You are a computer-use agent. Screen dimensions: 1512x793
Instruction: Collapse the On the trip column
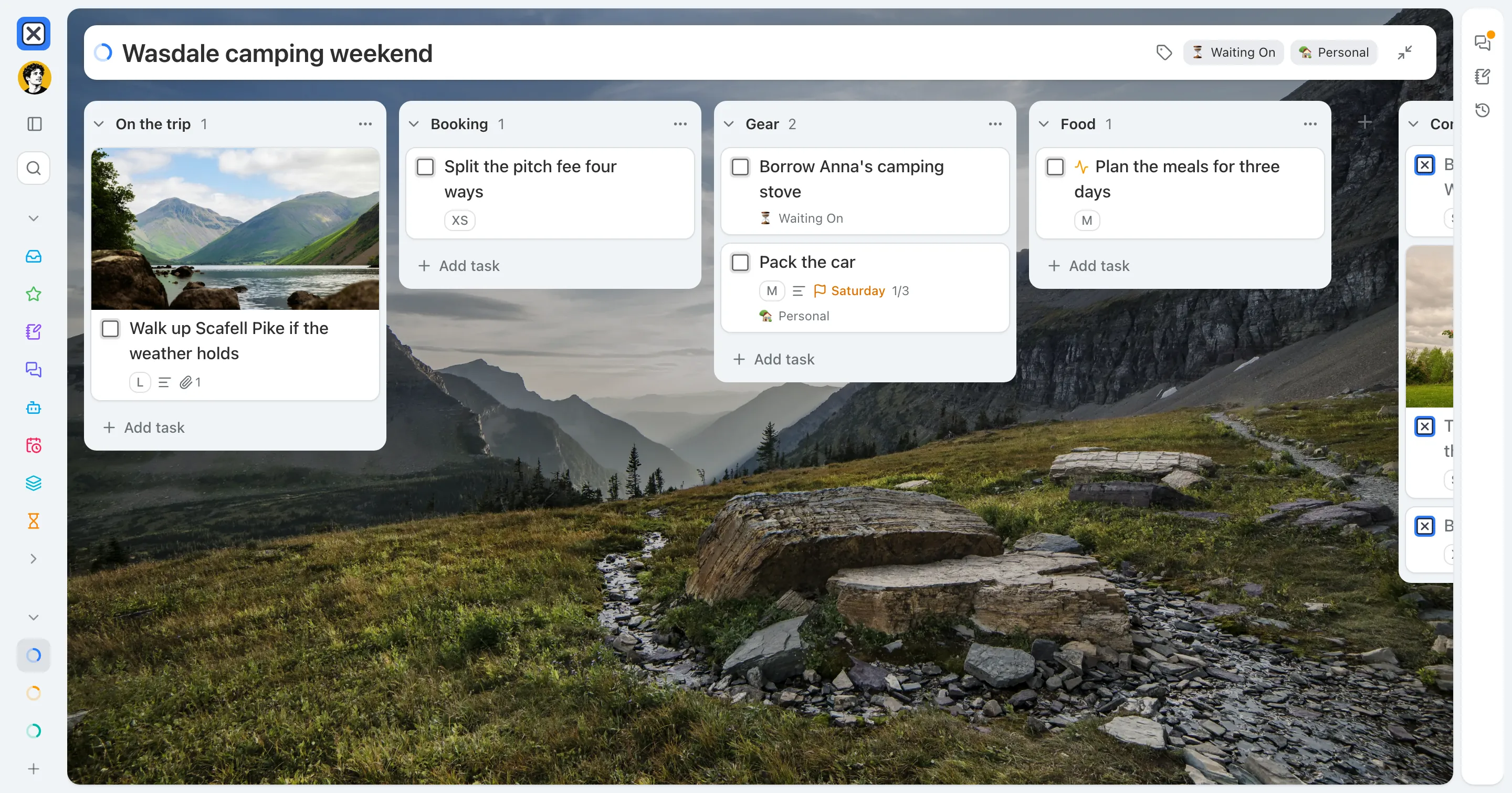pos(99,124)
